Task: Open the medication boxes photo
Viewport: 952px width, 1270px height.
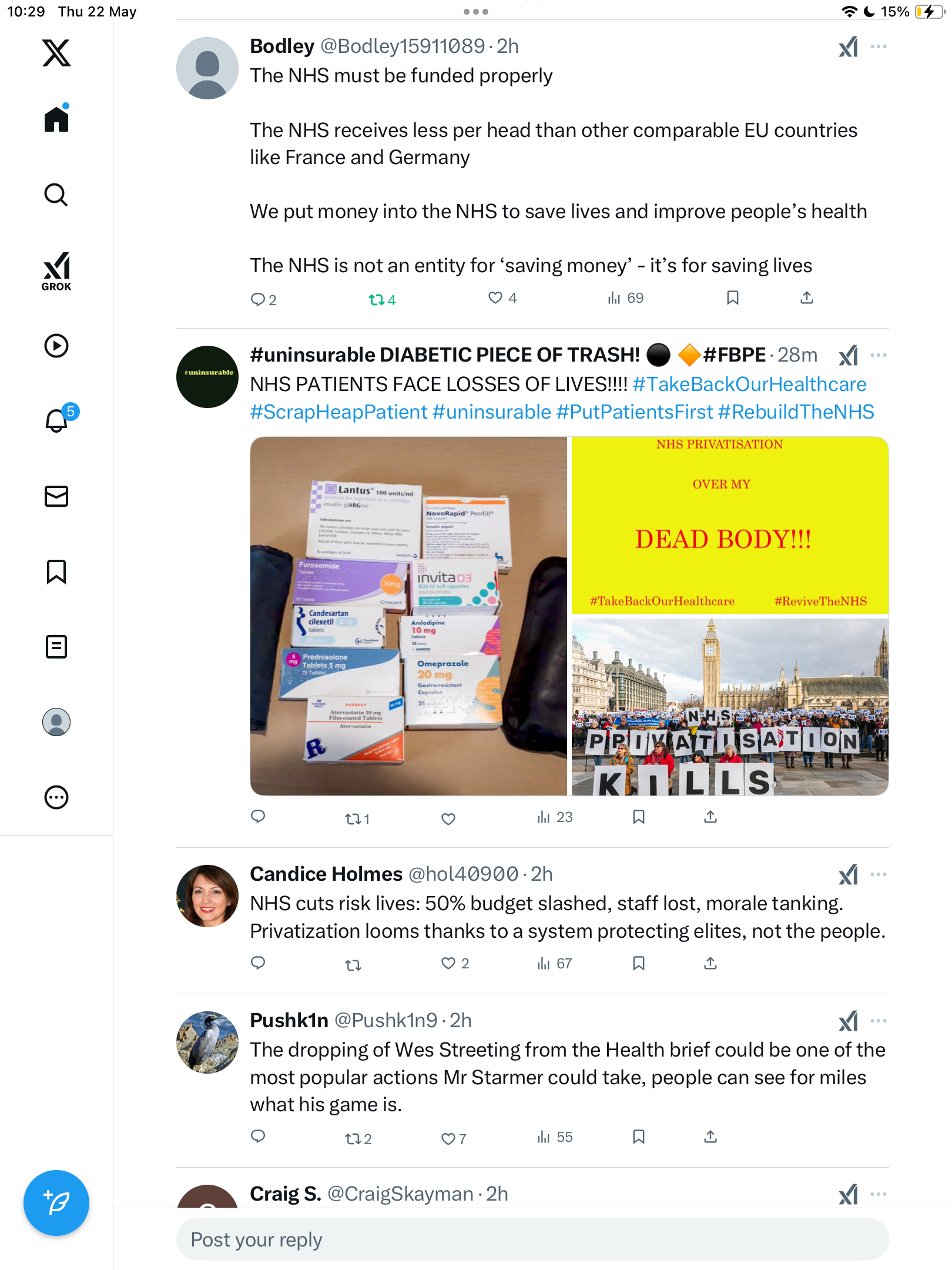Action: (x=408, y=616)
